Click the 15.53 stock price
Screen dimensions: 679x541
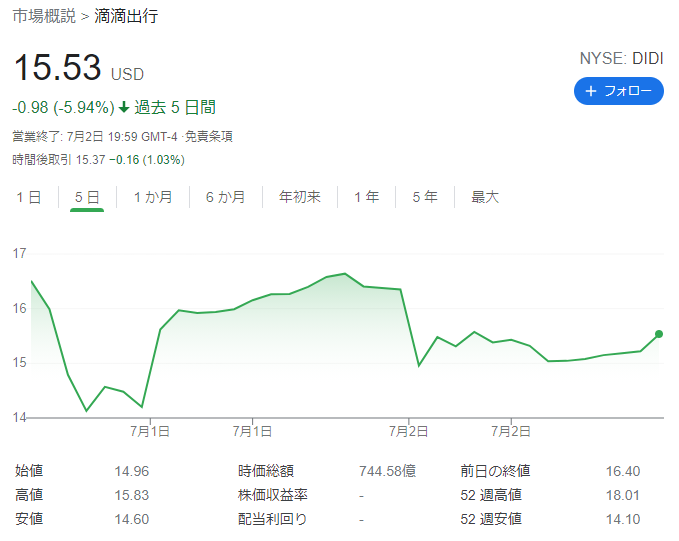58,68
